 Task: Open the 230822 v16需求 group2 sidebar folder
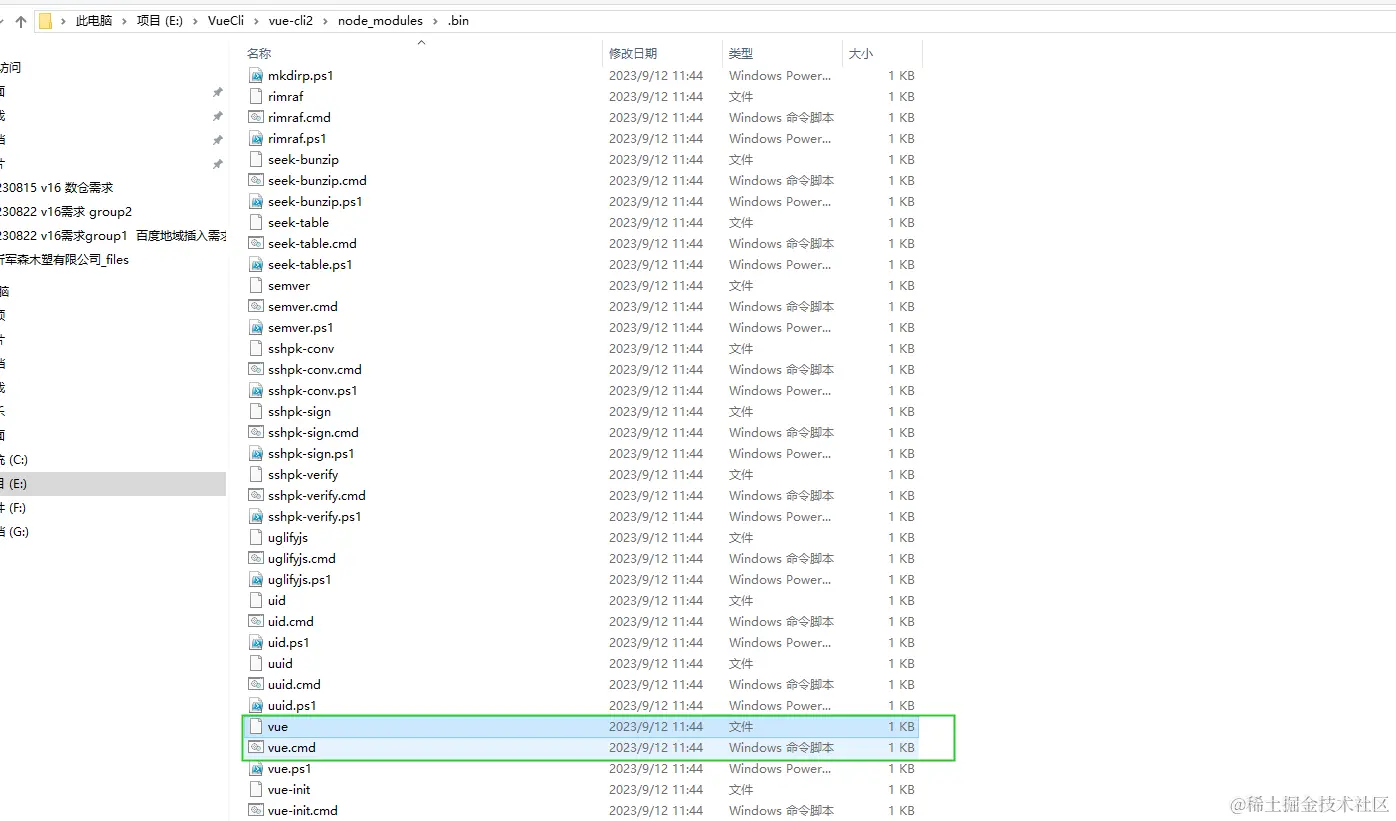[x=66, y=211]
